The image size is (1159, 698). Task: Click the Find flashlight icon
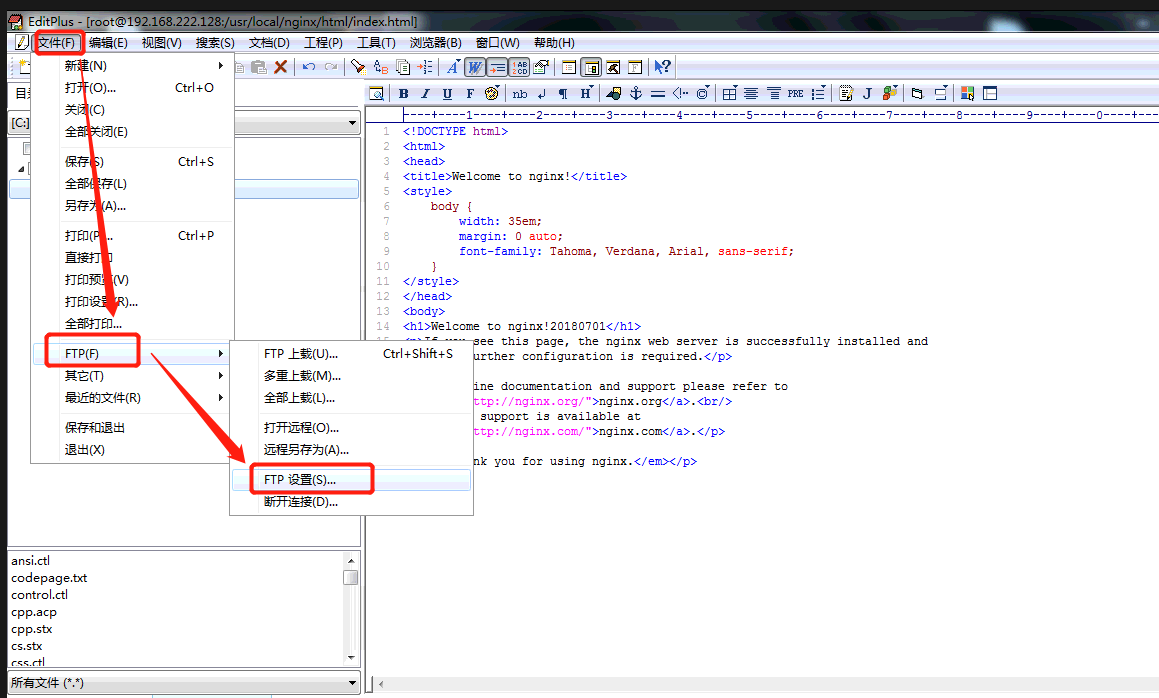[358, 67]
